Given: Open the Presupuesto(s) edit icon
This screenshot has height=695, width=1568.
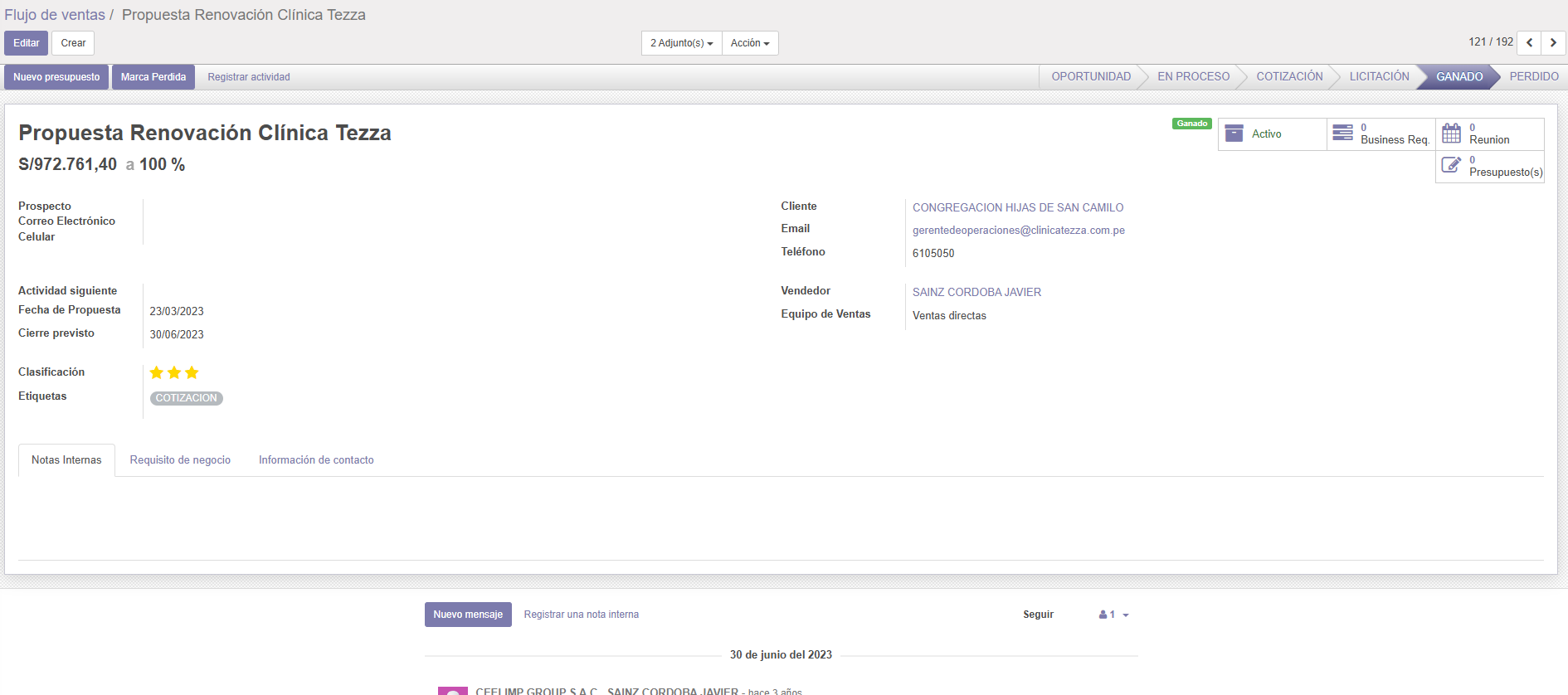Looking at the screenshot, I should (1451, 165).
